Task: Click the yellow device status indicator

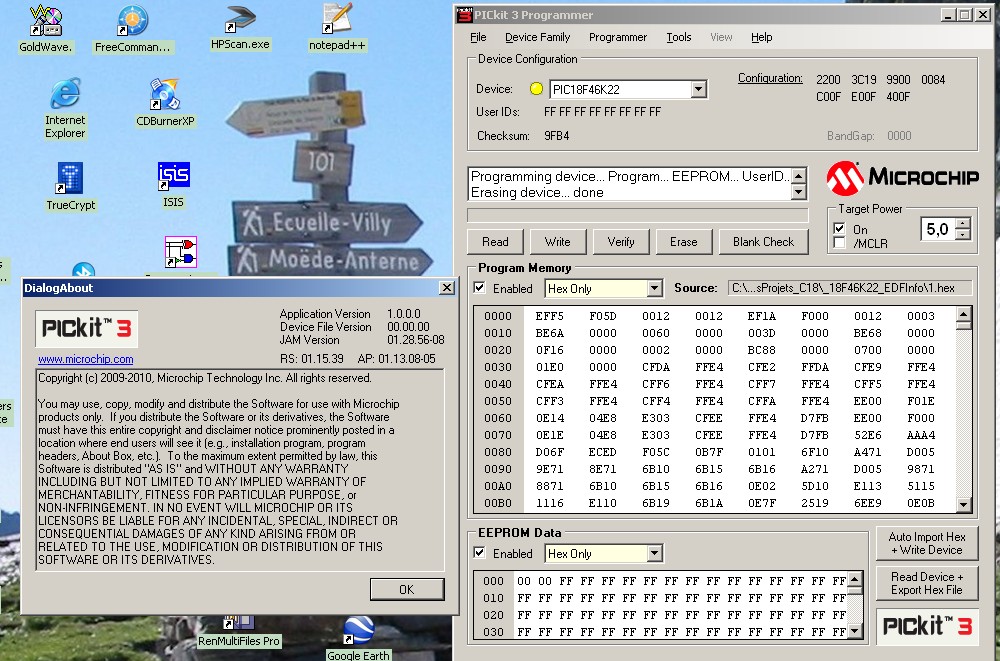Action: pyautogui.click(x=536, y=89)
